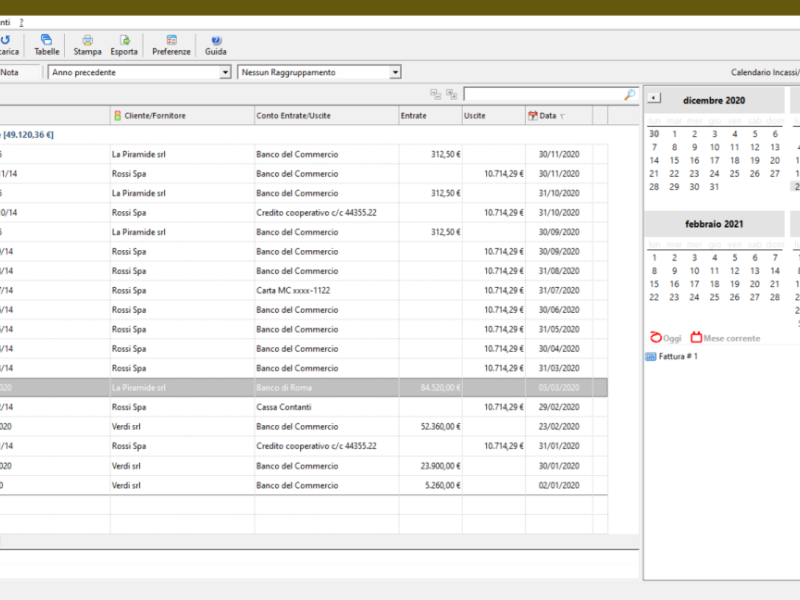Click the search text field
Image resolution: width=800 pixels, height=600 pixels.
coord(544,94)
